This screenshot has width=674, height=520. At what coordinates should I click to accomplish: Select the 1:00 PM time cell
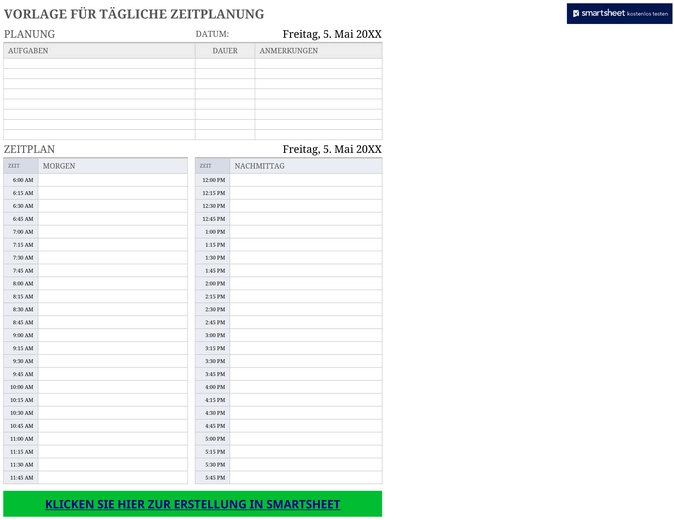212,232
